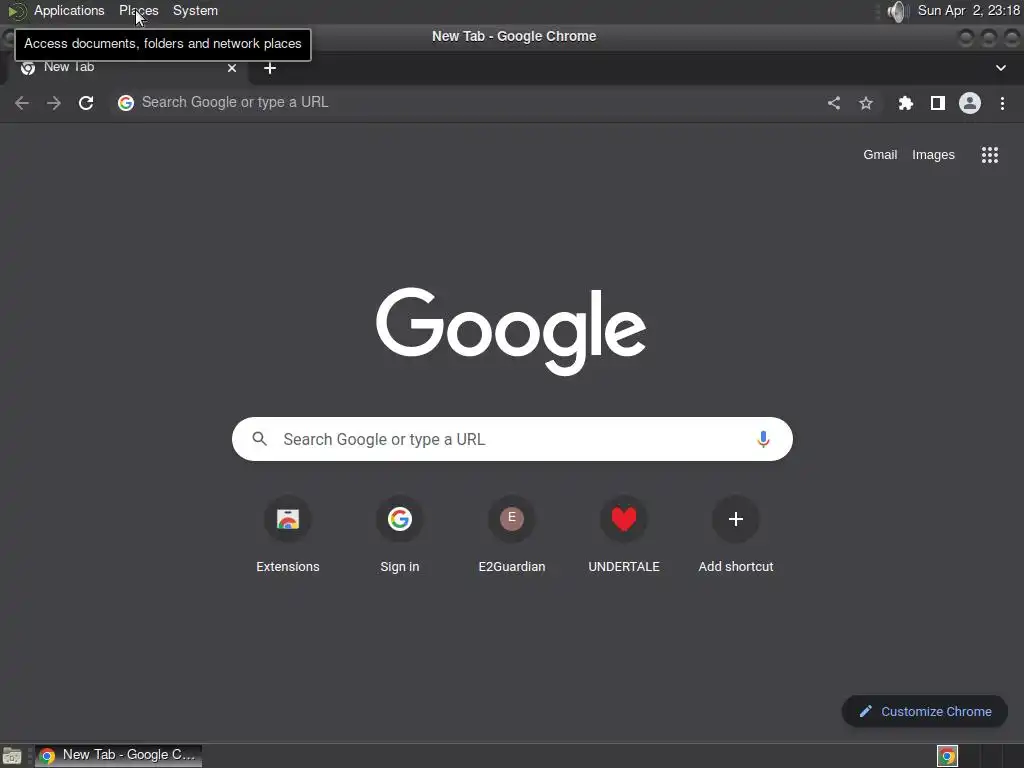Open the Images link
Image resolution: width=1024 pixels, height=768 pixels.
pyautogui.click(x=933, y=155)
